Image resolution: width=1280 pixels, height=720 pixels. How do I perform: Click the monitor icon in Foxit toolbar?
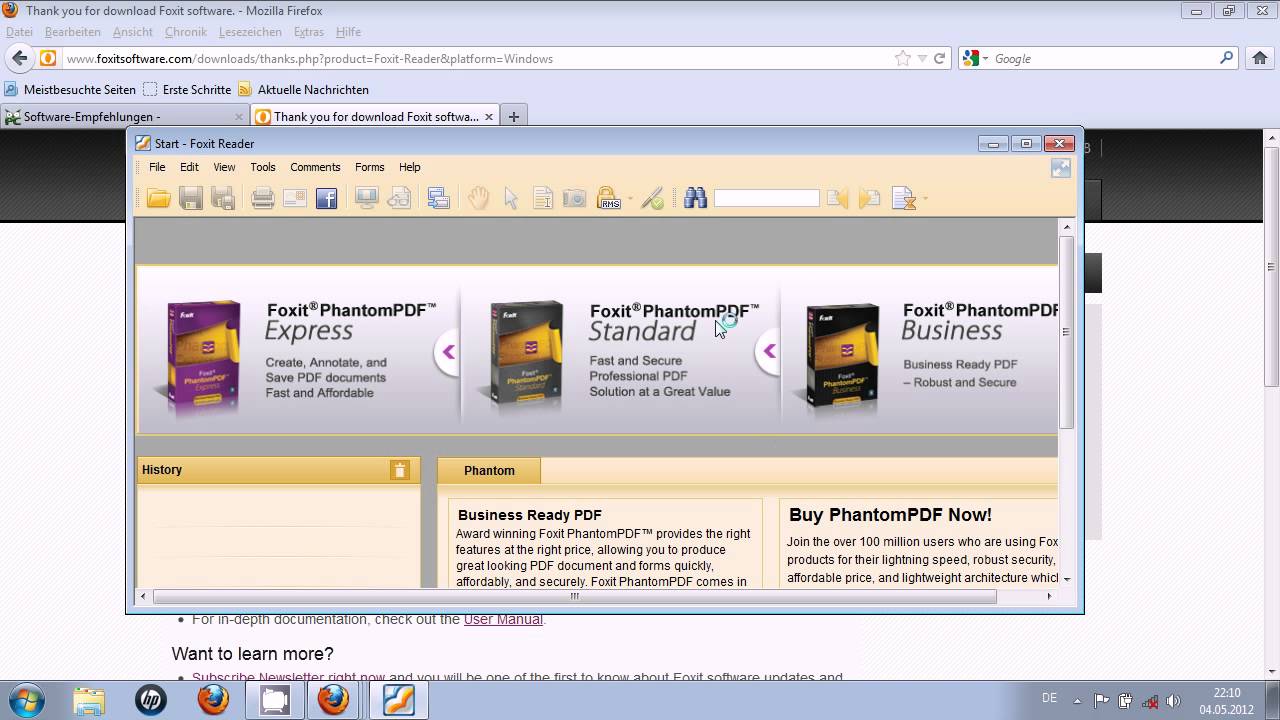click(367, 198)
